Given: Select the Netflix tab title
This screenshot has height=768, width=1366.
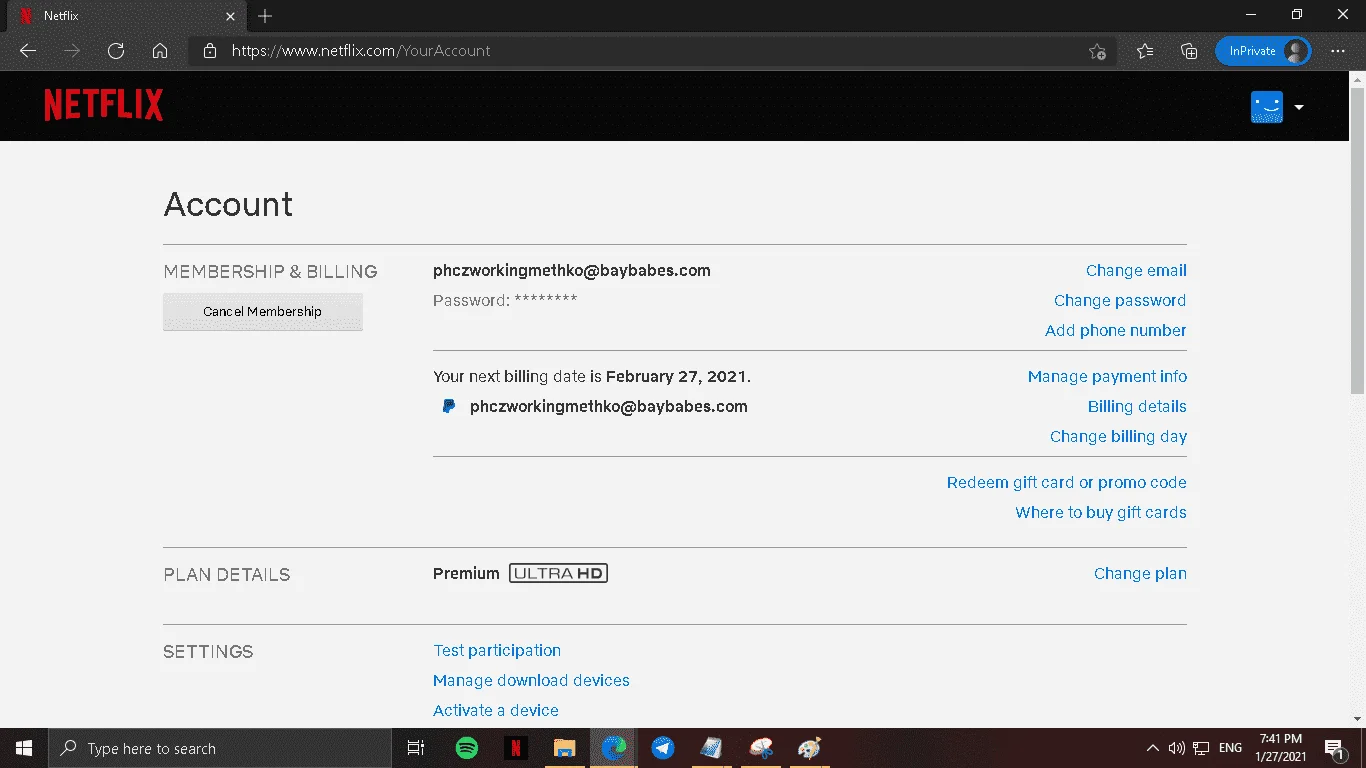Looking at the screenshot, I should [61, 16].
